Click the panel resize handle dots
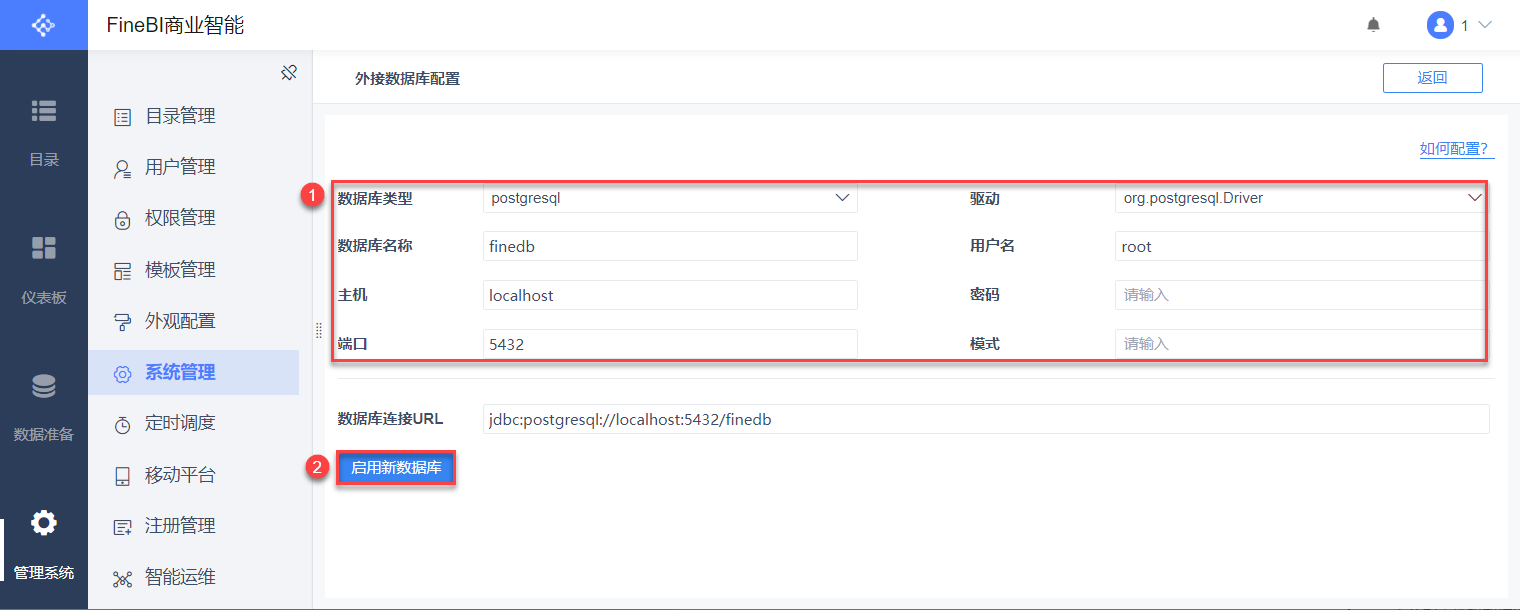1520x610 pixels. 319,331
